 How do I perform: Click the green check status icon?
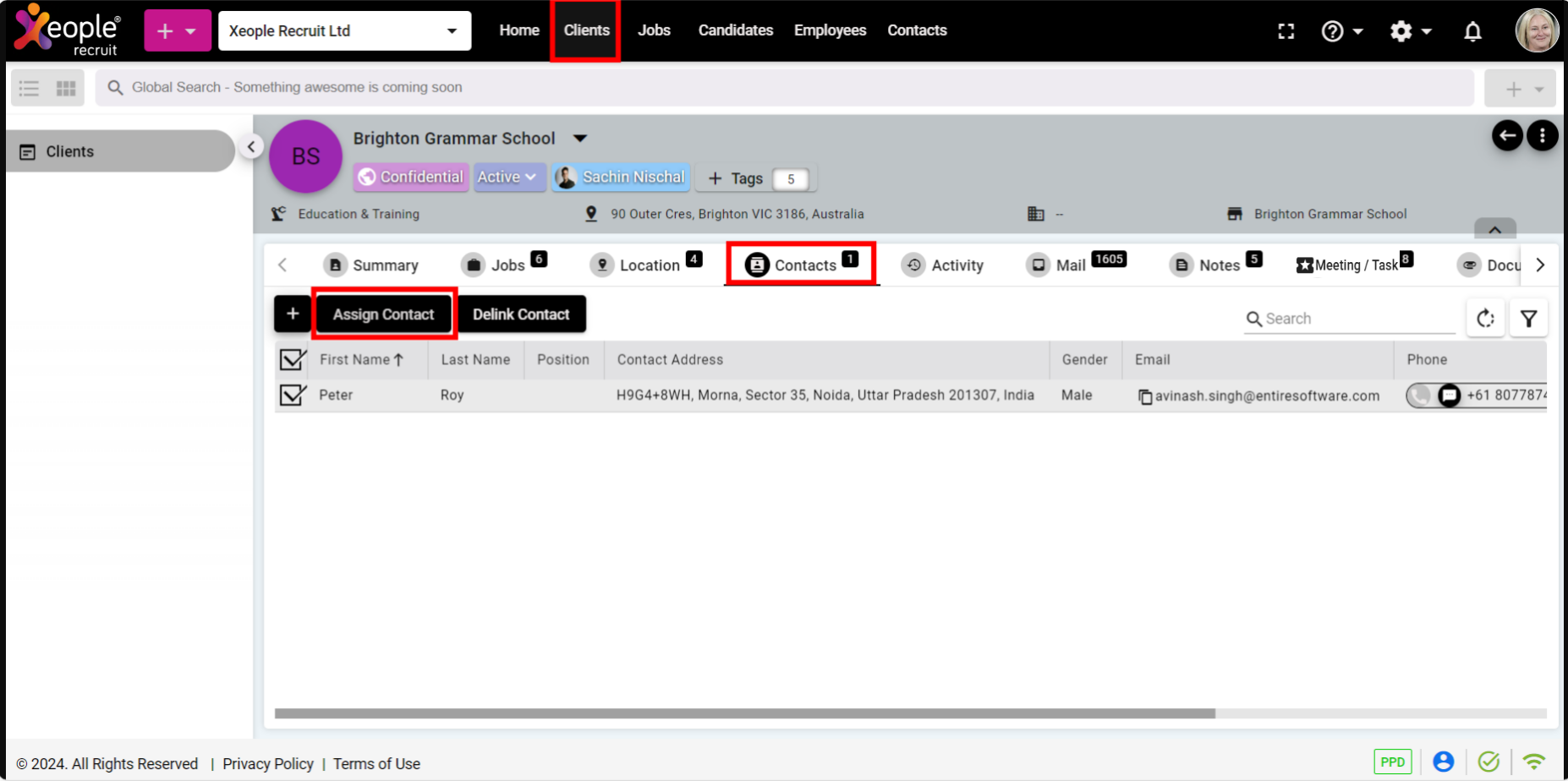(1489, 762)
